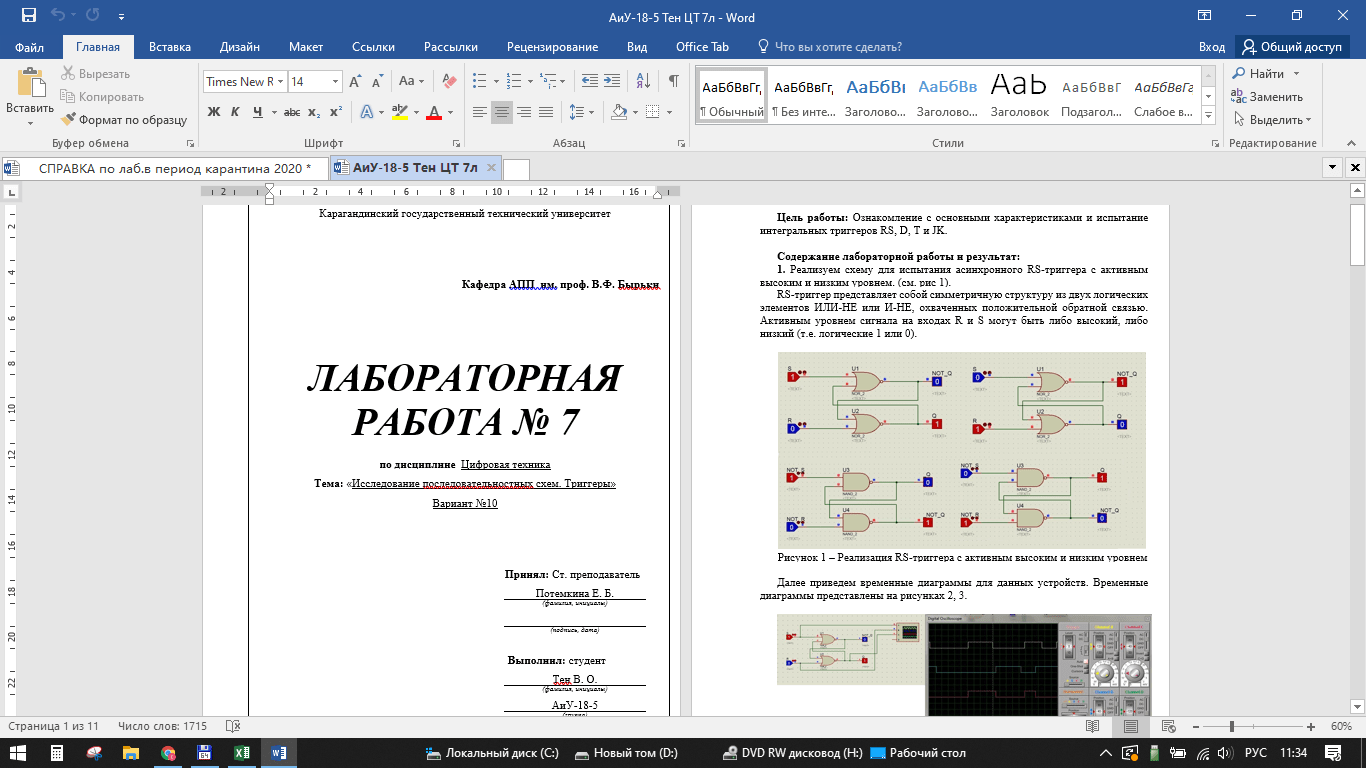Click the Clear Formatting eraser icon
Screen dimensions: 1366x768
pyautogui.click(x=448, y=82)
